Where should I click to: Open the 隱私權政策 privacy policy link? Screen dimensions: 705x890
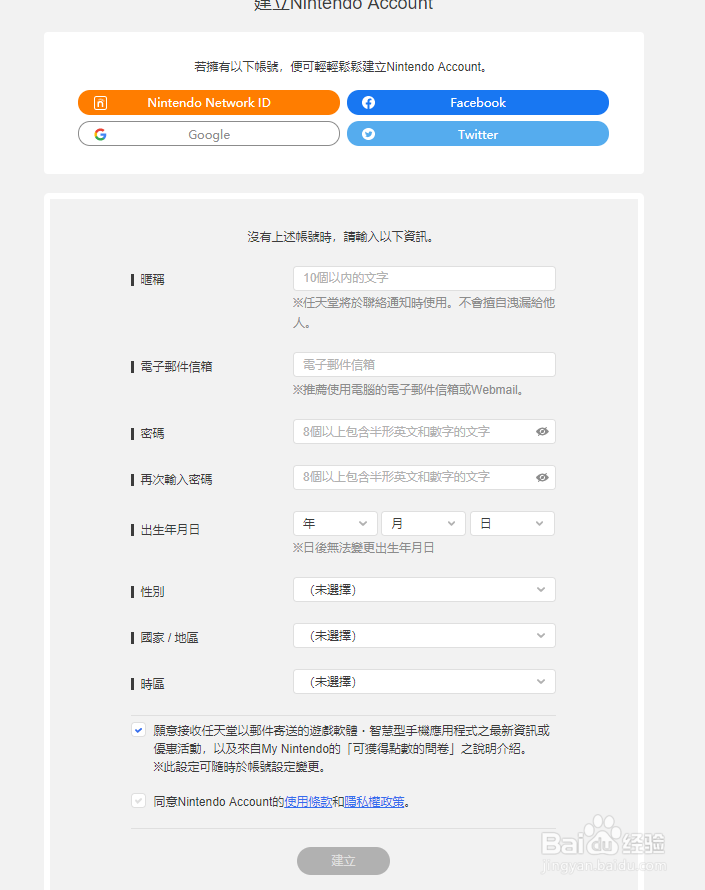click(375, 801)
